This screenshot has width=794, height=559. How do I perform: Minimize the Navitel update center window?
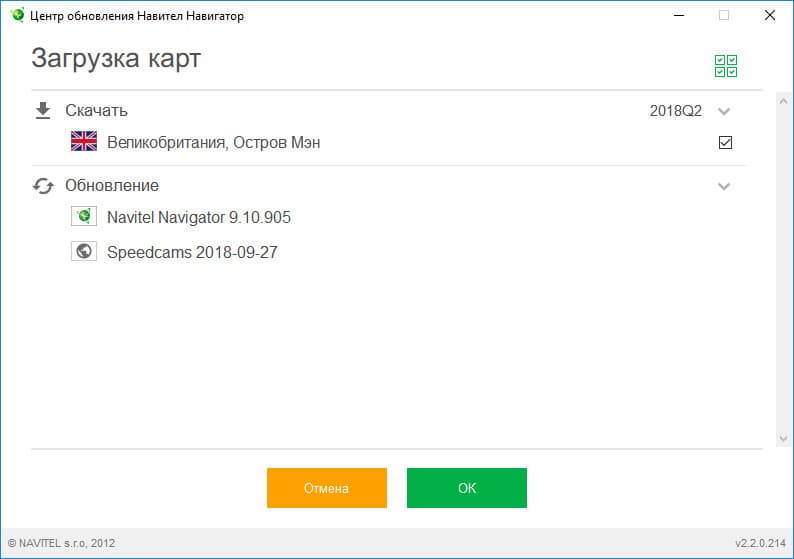pos(679,15)
